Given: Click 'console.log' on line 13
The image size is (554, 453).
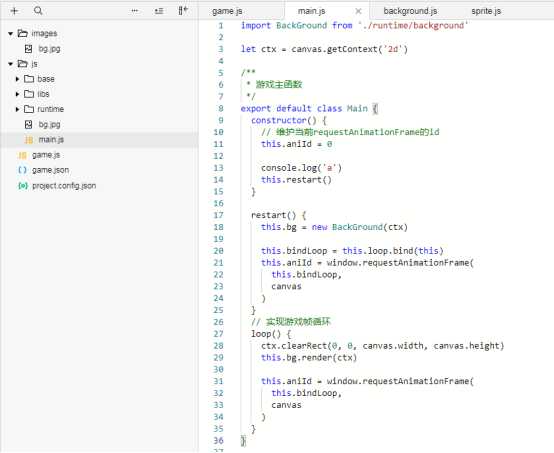Looking at the screenshot, I should pyautogui.click(x=289, y=168).
